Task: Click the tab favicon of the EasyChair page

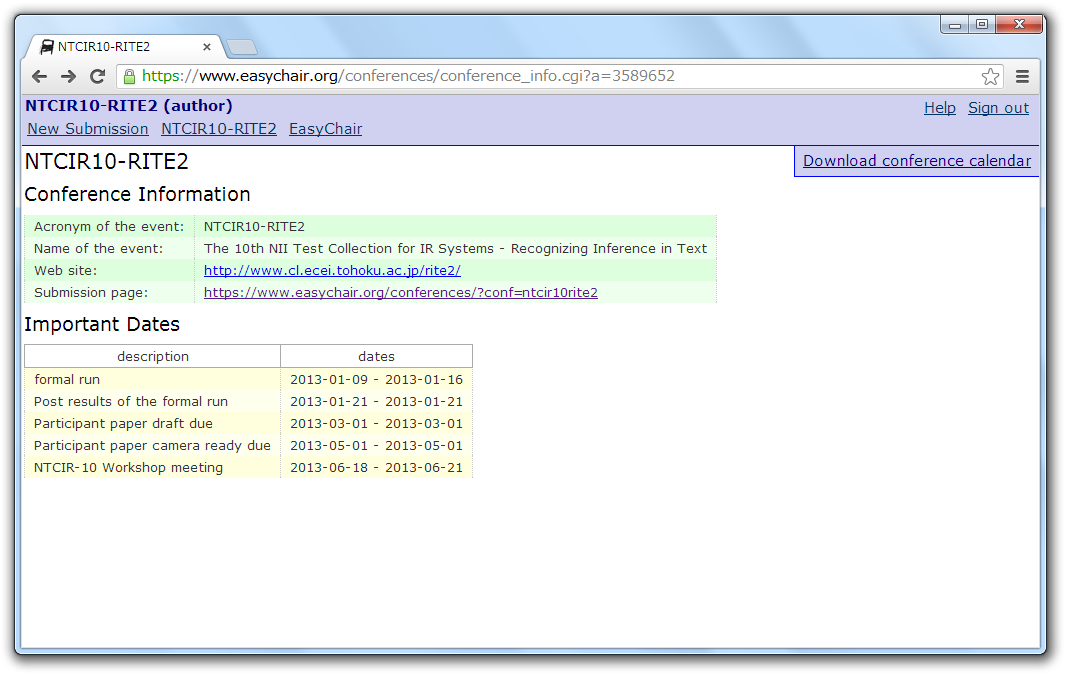Action: pyautogui.click(x=46, y=47)
